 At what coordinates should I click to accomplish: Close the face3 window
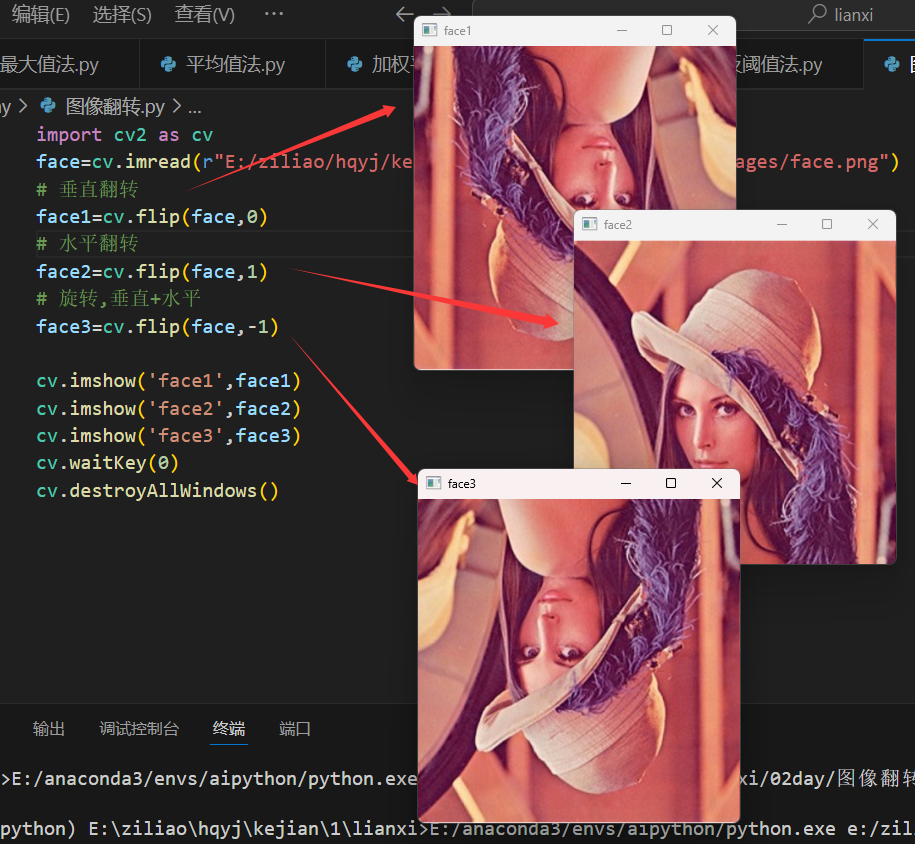click(717, 483)
